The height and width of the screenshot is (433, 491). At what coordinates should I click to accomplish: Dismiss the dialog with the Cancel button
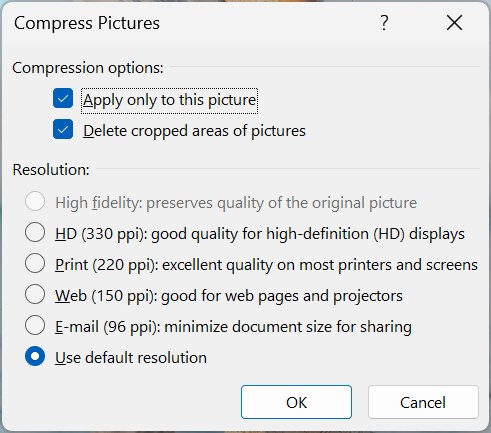423,402
